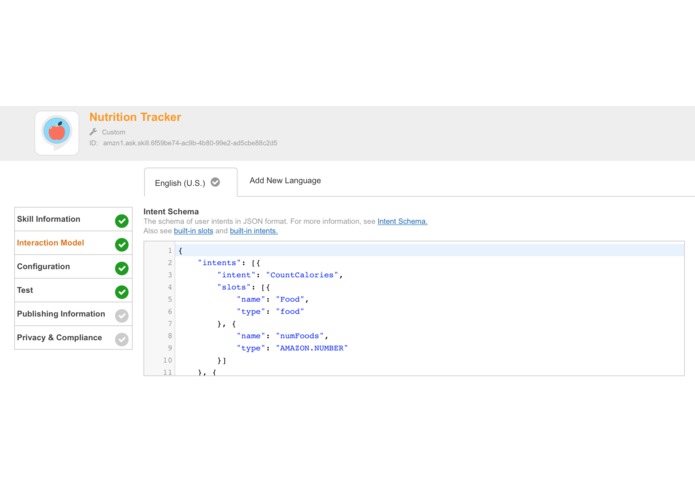Click line number 10 in the editor gutter
Viewport: 695px width, 494px height.
click(167, 361)
